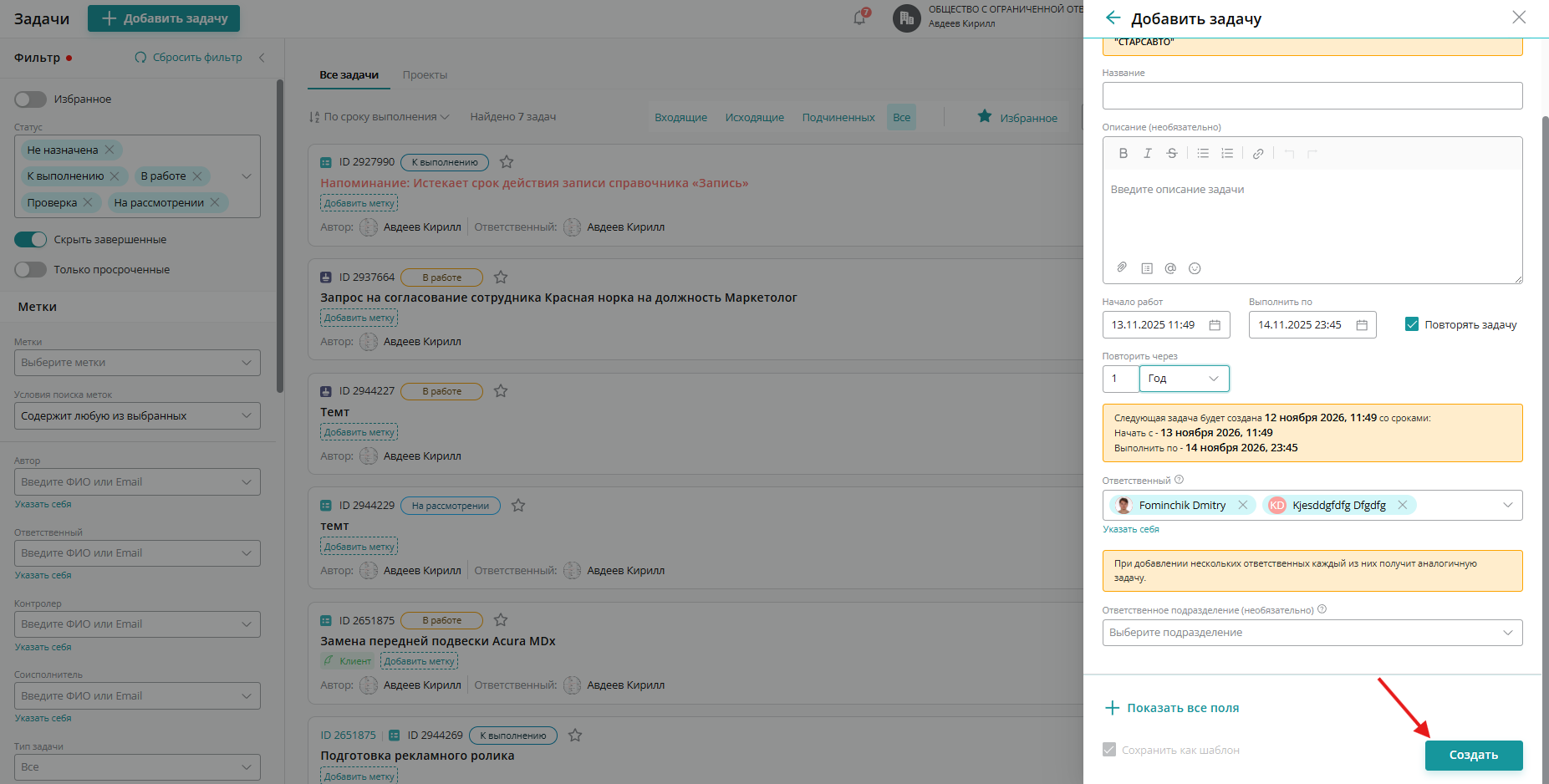Click the Название input field
This screenshot has height=784, width=1549.
click(x=1312, y=95)
